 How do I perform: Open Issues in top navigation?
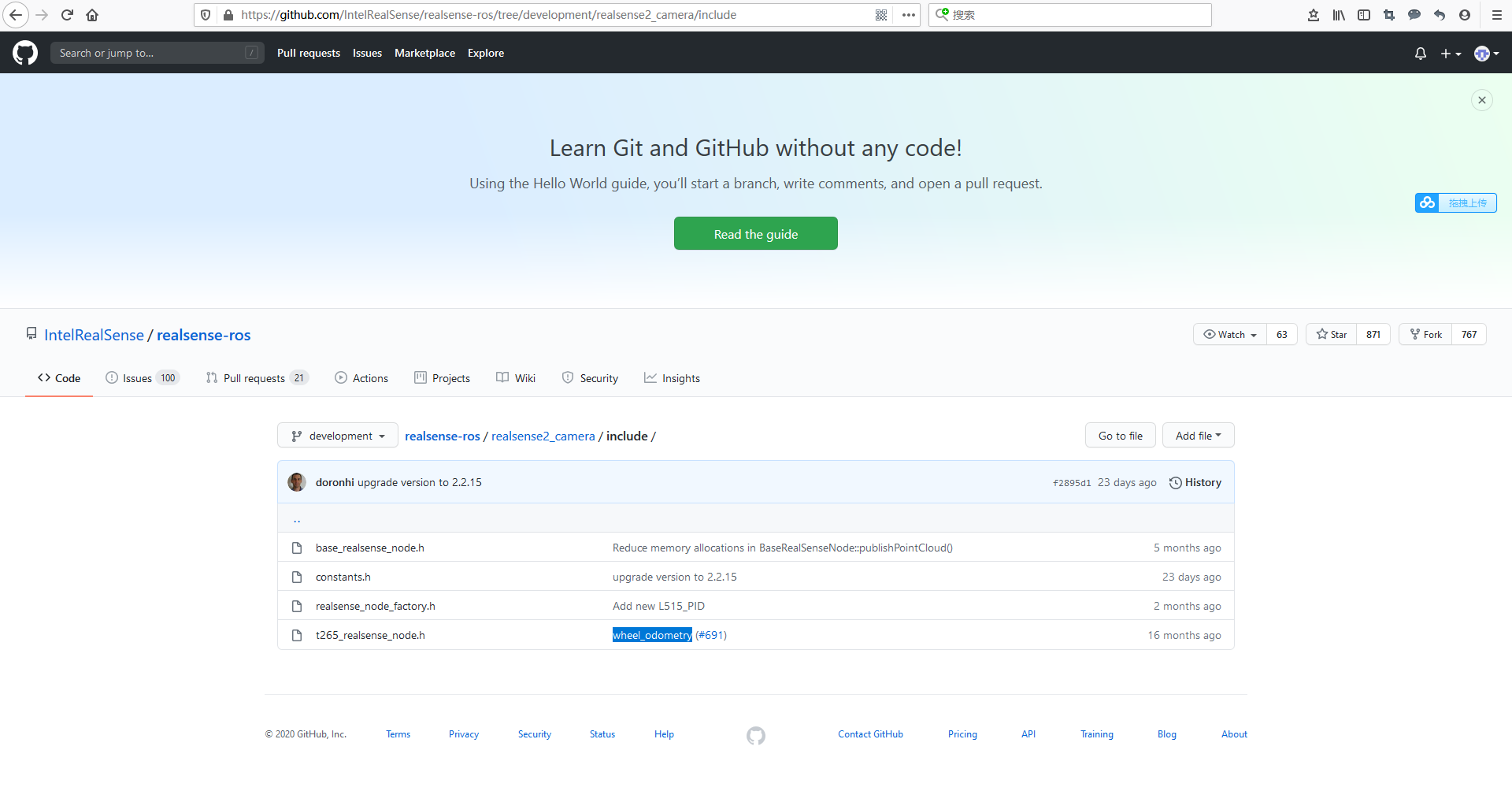(367, 53)
